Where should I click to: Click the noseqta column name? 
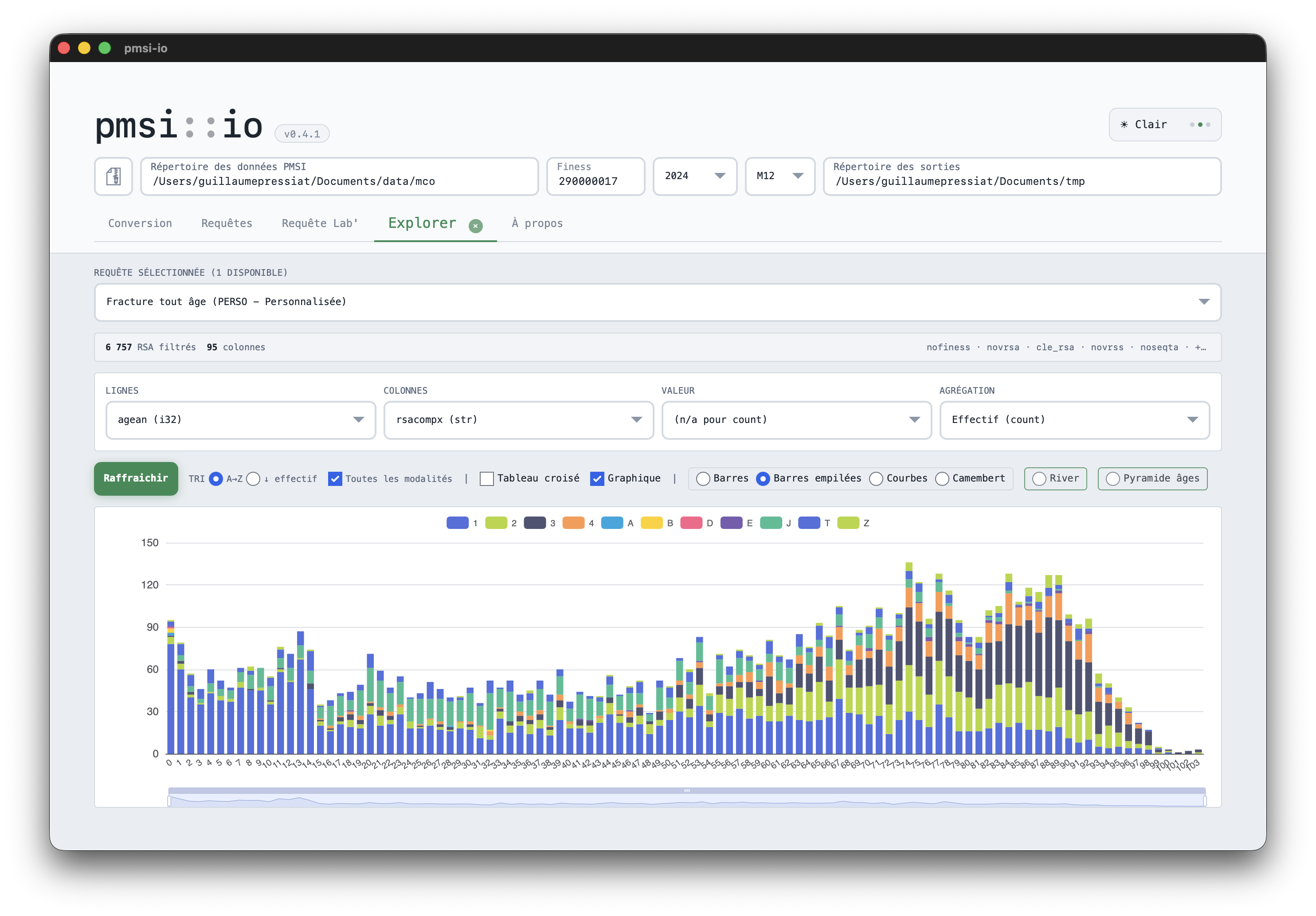click(1159, 347)
